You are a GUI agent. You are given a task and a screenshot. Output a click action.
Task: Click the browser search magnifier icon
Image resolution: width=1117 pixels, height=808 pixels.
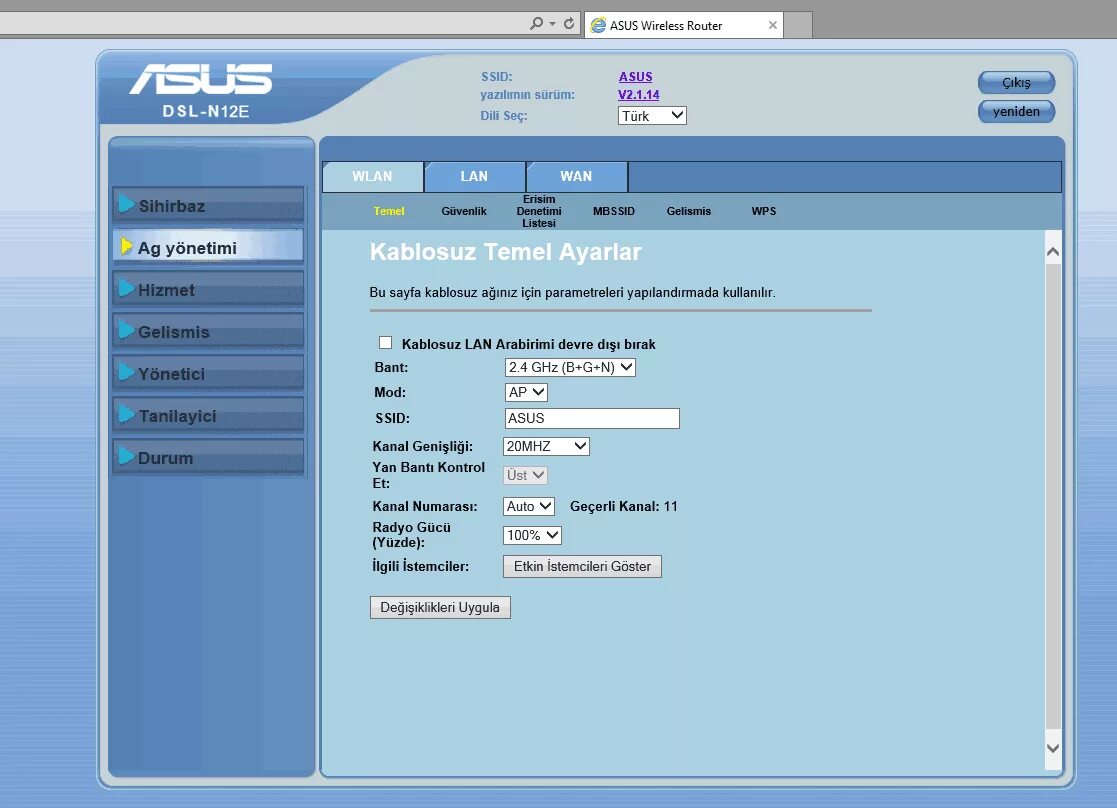(x=536, y=24)
